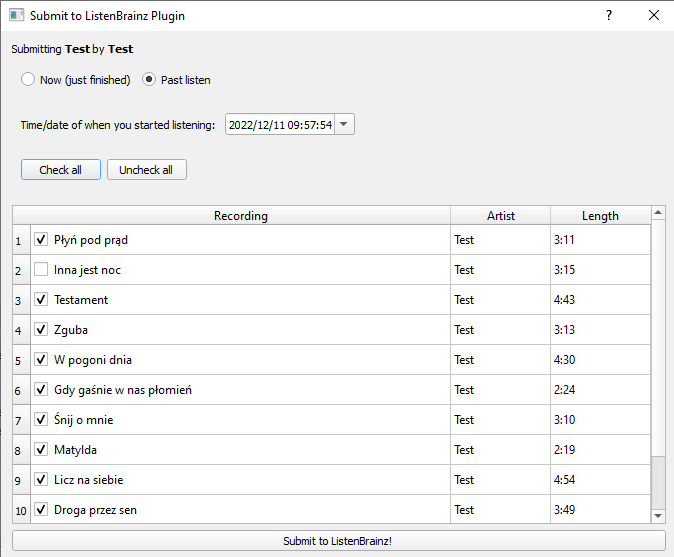This screenshot has width=674, height=557.
Task: Select row header number 8
Action: pos(21,450)
